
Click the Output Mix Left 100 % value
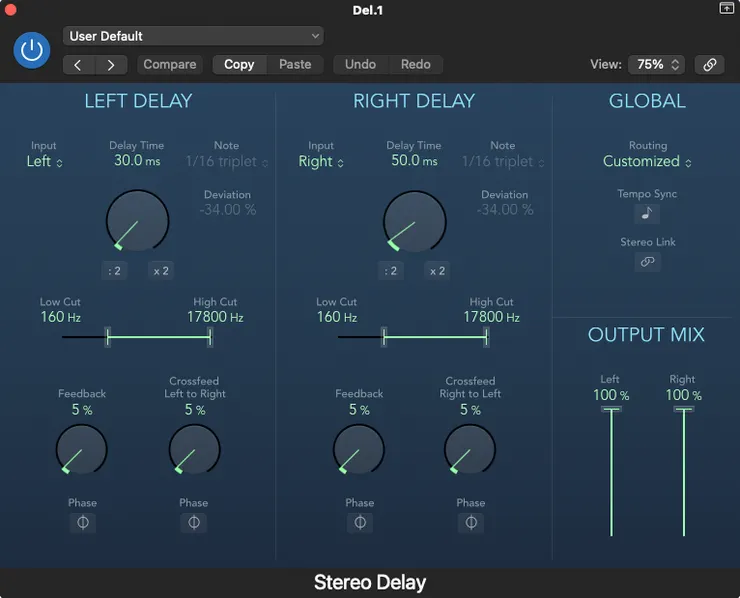coord(611,395)
